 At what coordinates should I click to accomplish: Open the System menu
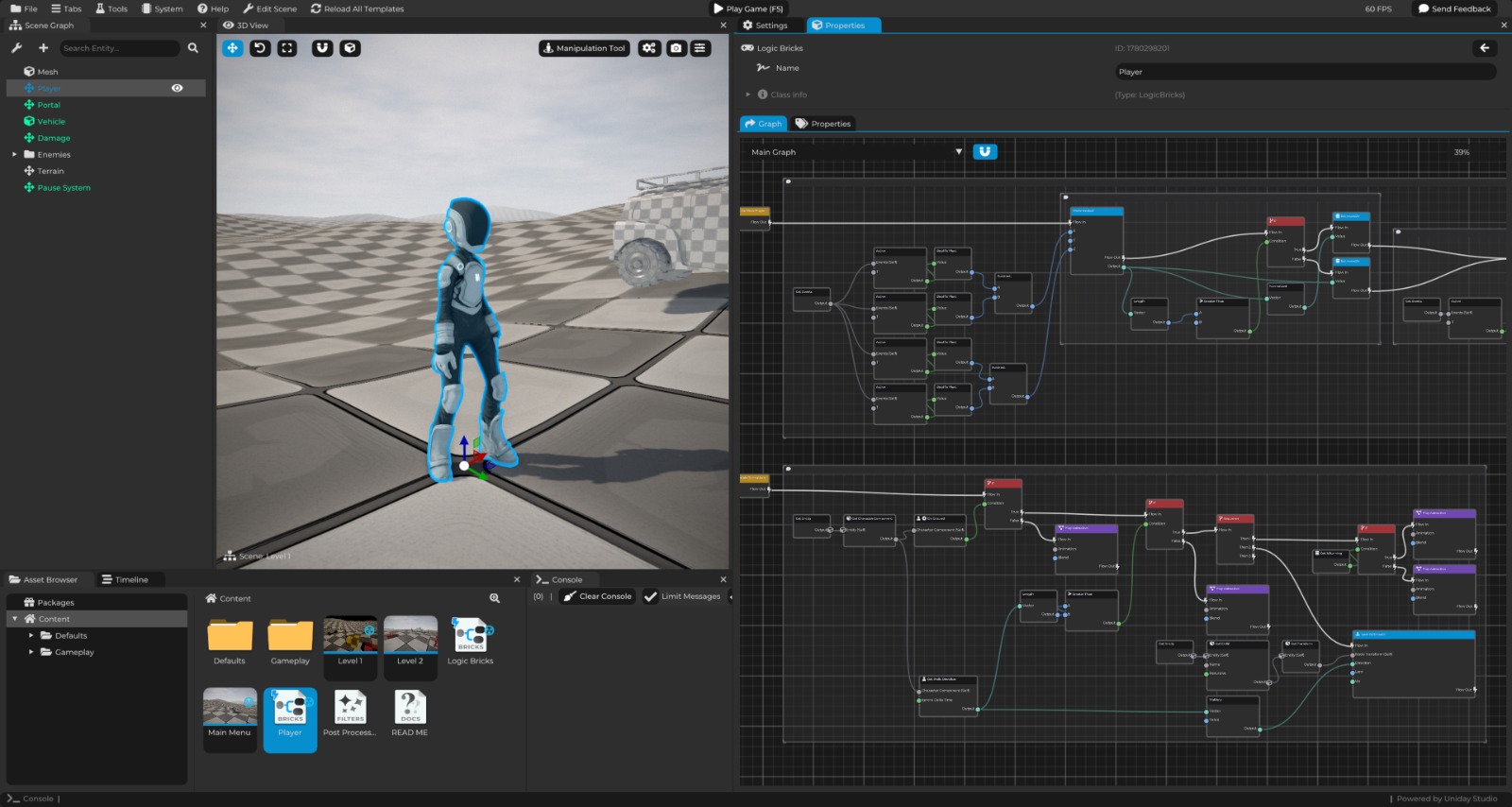click(x=163, y=9)
